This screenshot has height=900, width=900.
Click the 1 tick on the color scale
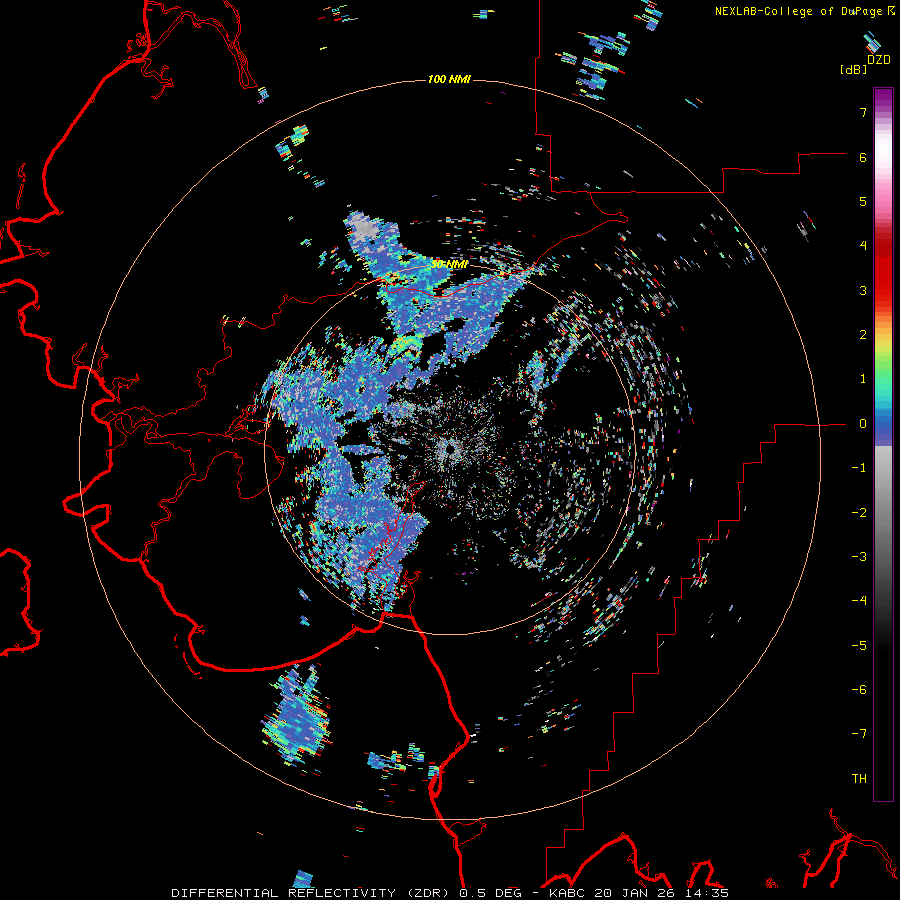[863, 379]
